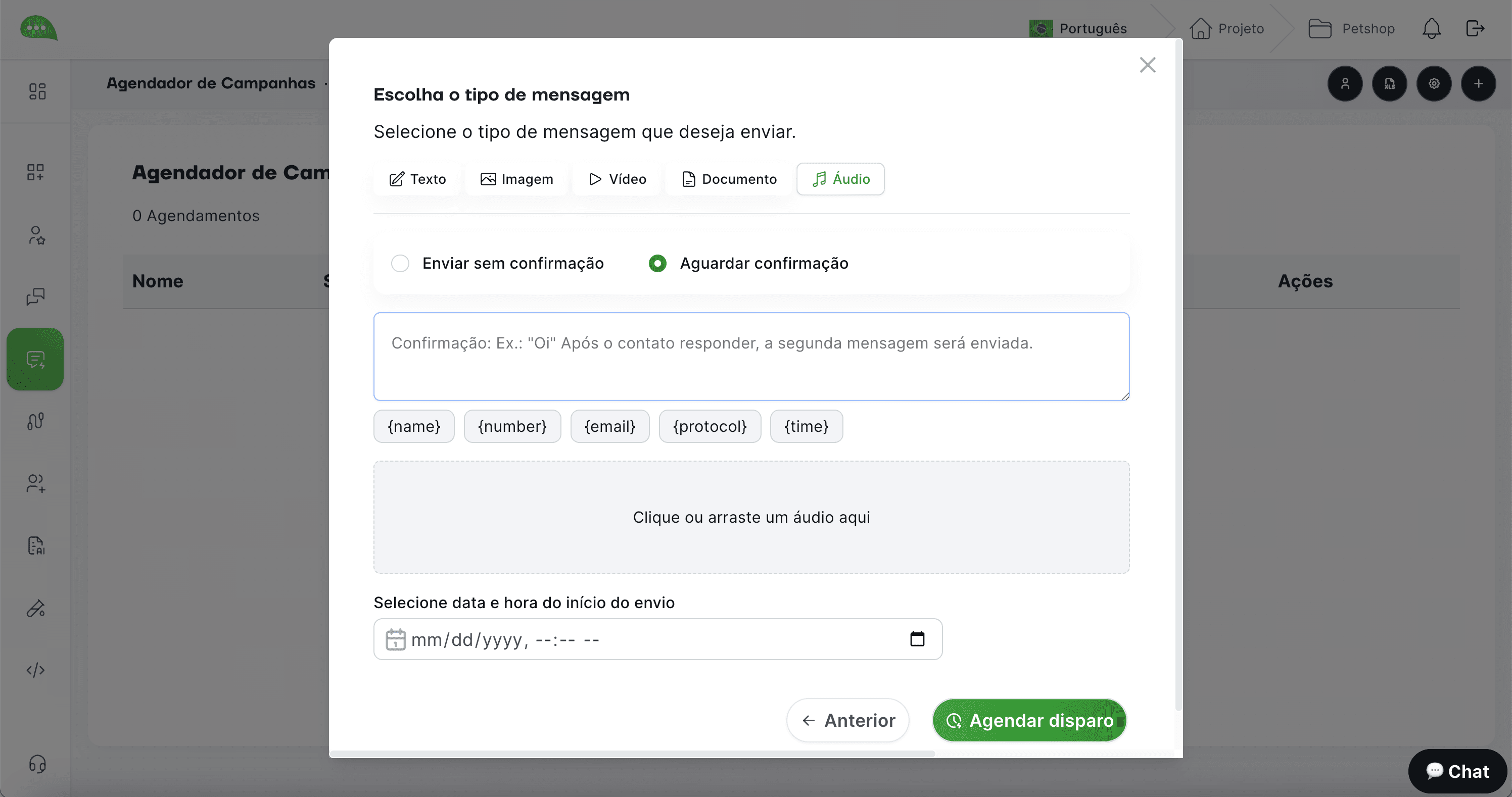The height and width of the screenshot is (797, 1512).
Task: Click the plus round button
Action: click(1478, 84)
